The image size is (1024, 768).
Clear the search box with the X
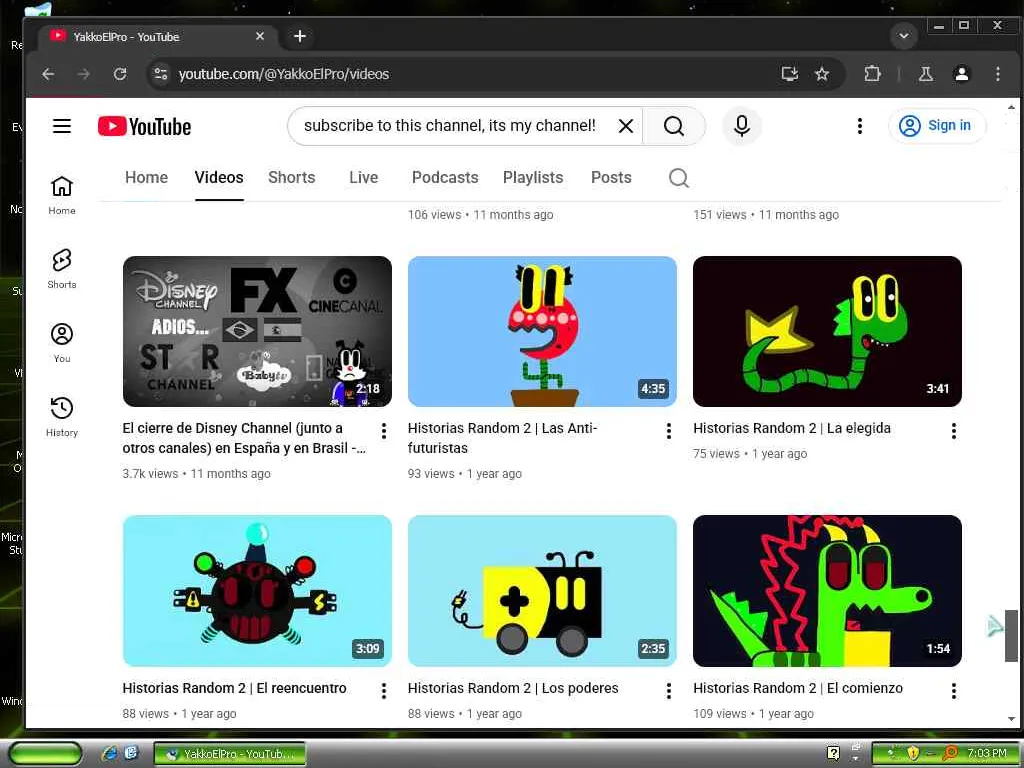[x=626, y=125]
